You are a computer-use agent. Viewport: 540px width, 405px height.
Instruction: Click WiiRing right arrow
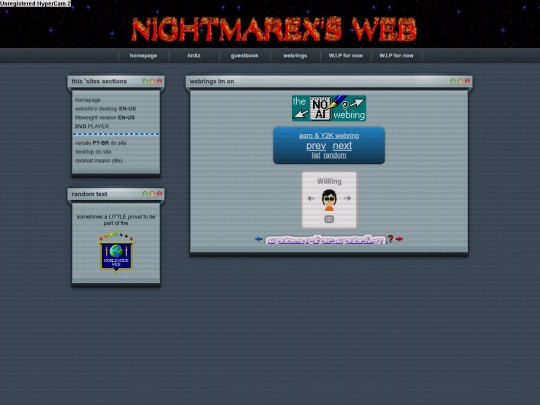click(x=347, y=198)
